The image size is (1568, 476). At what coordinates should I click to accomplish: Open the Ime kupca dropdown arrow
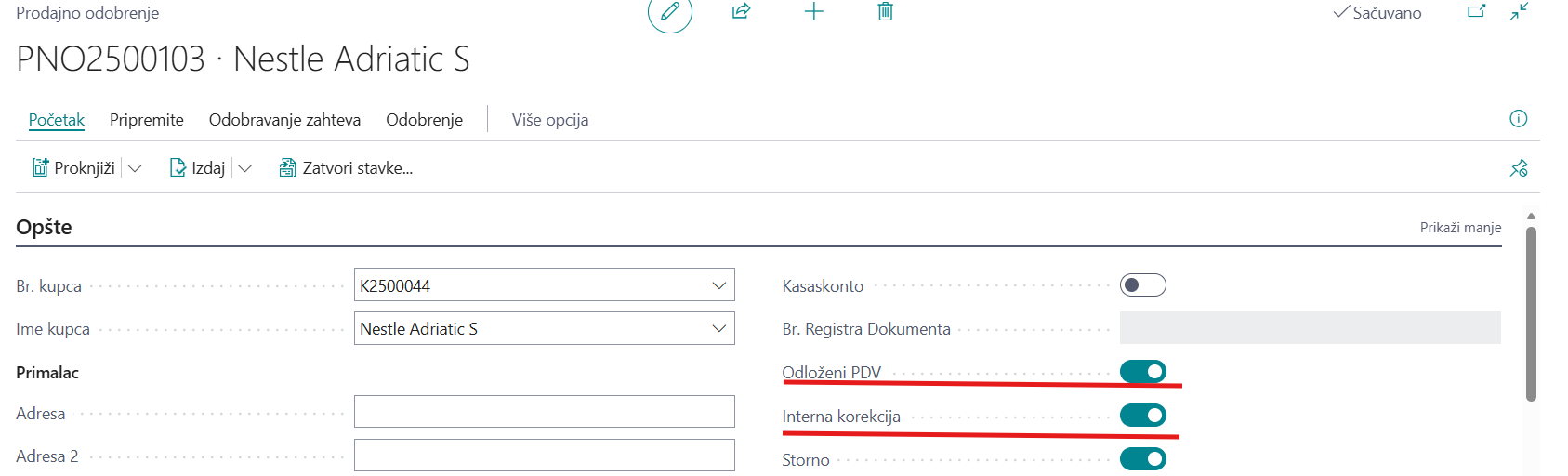click(x=718, y=328)
